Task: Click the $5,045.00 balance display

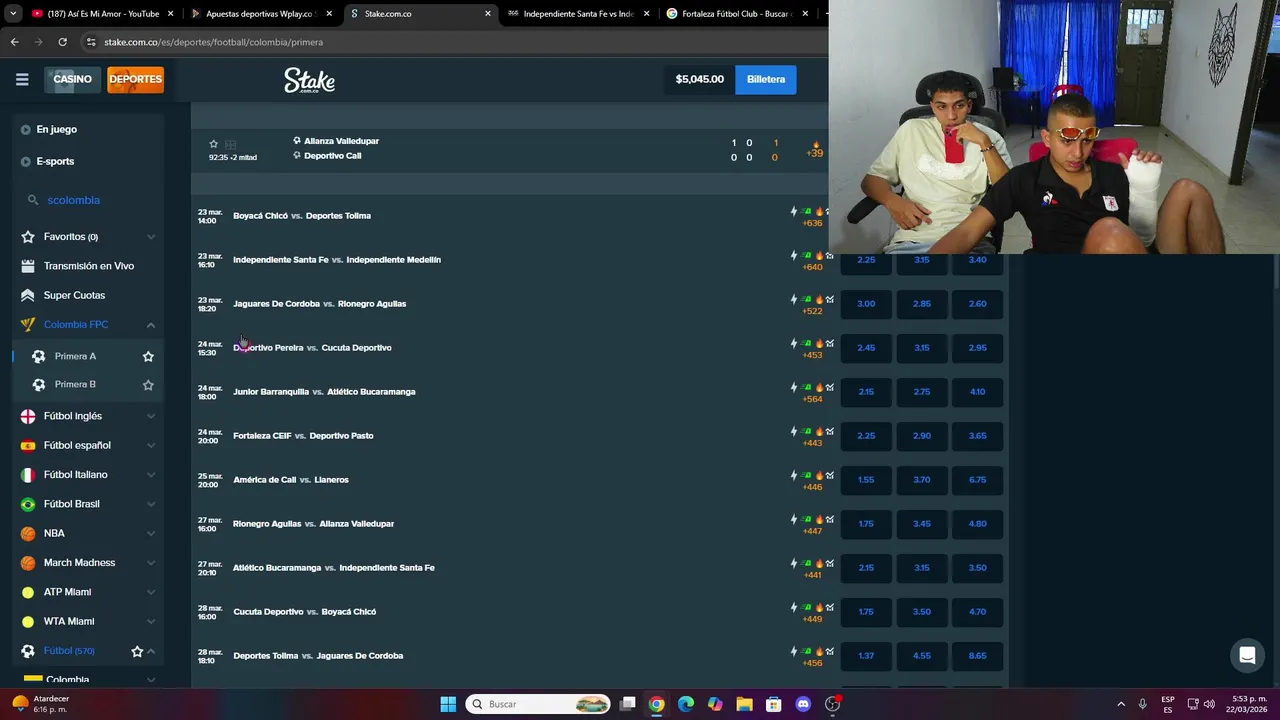Action: (699, 79)
